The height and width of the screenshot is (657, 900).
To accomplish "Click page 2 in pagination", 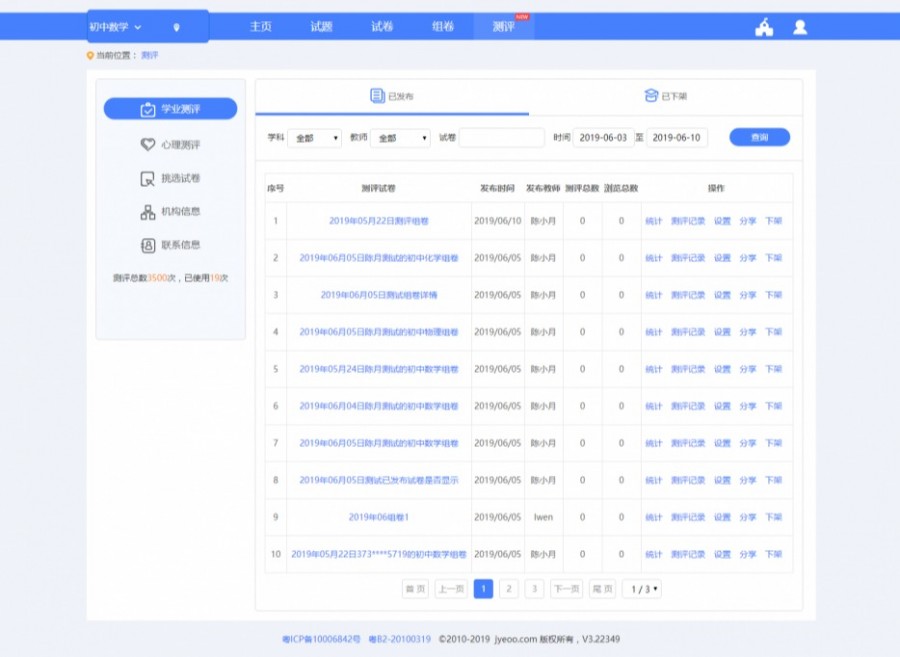I will 509,589.
